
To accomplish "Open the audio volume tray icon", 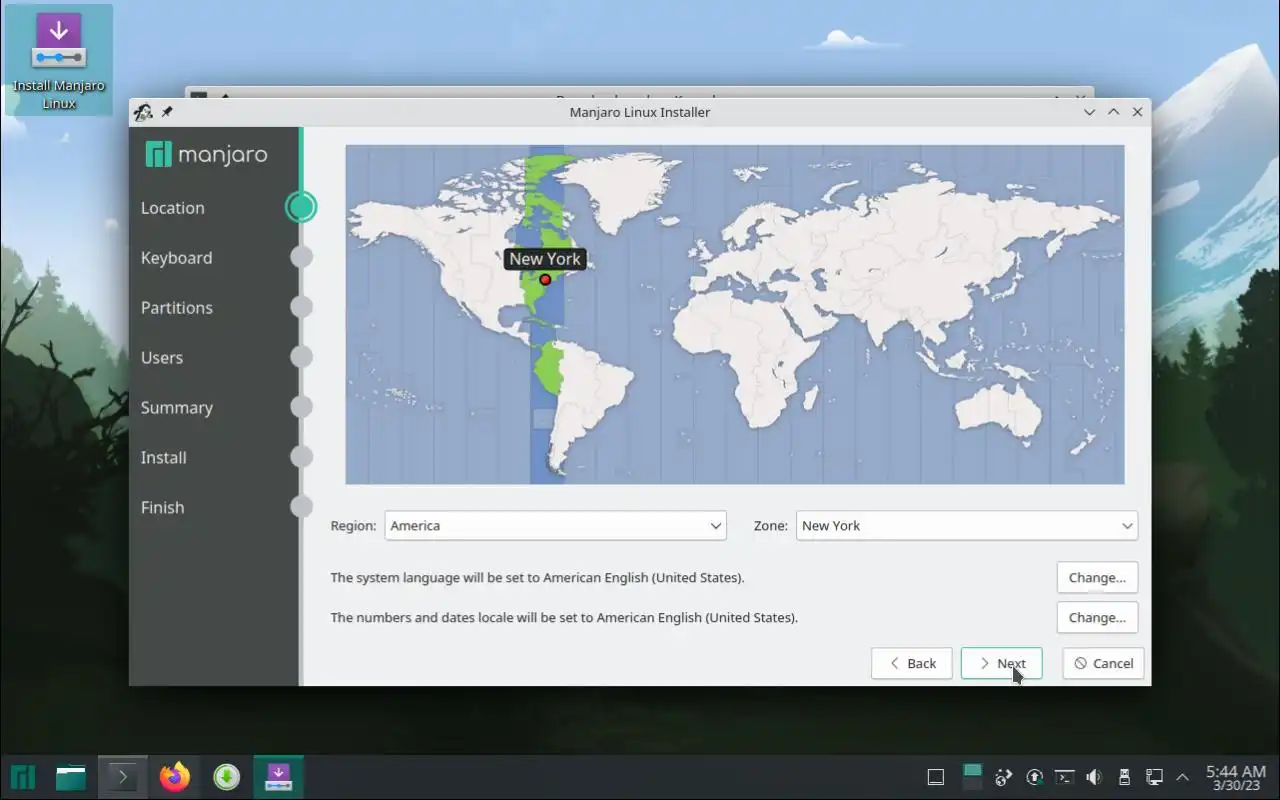I will tap(1094, 777).
